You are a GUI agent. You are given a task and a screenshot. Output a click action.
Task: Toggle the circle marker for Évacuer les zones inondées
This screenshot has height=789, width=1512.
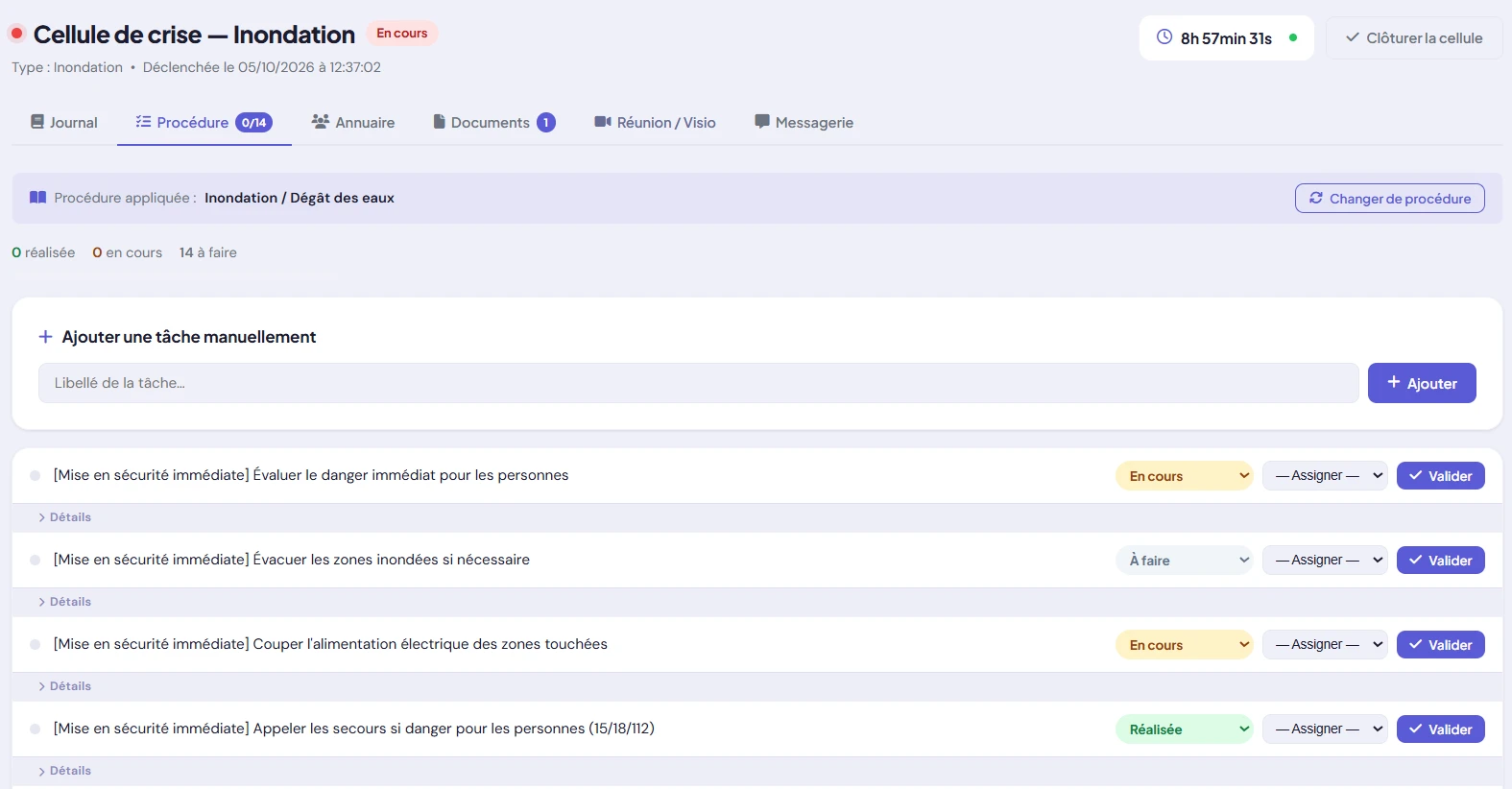pos(36,560)
